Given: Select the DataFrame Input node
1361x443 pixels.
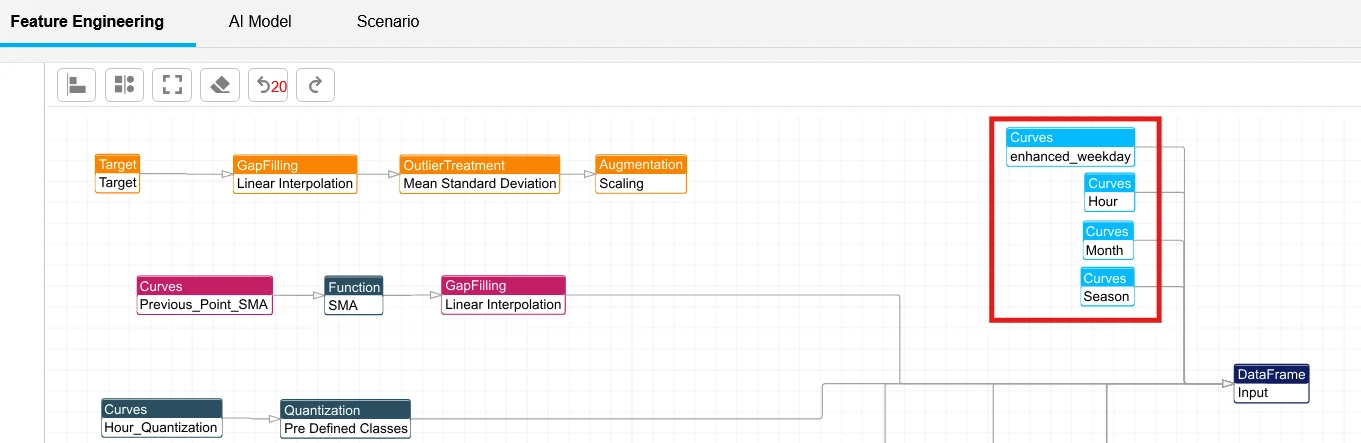Looking at the screenshot, I should tap(1271, 383).
